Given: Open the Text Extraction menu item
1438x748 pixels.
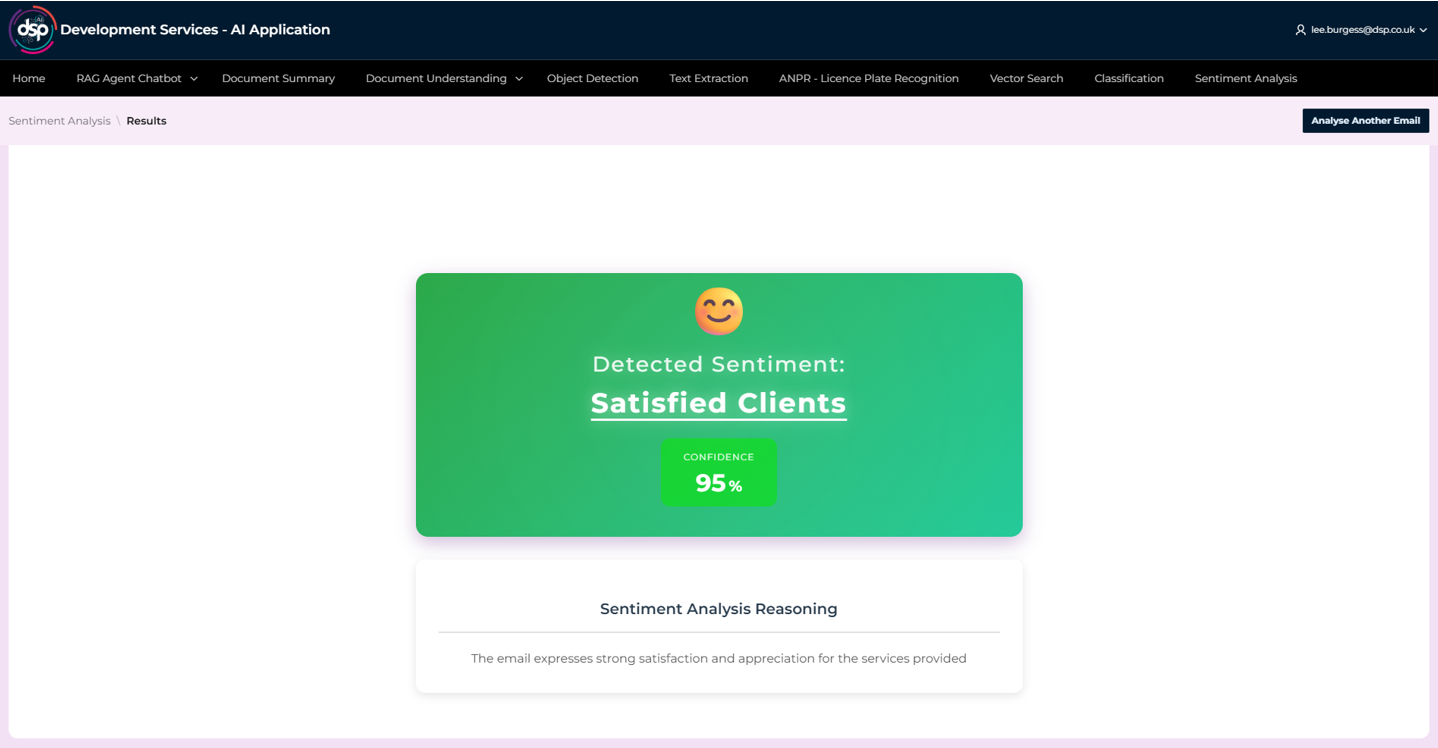Looking at the screenshot, I should (708, 78).
